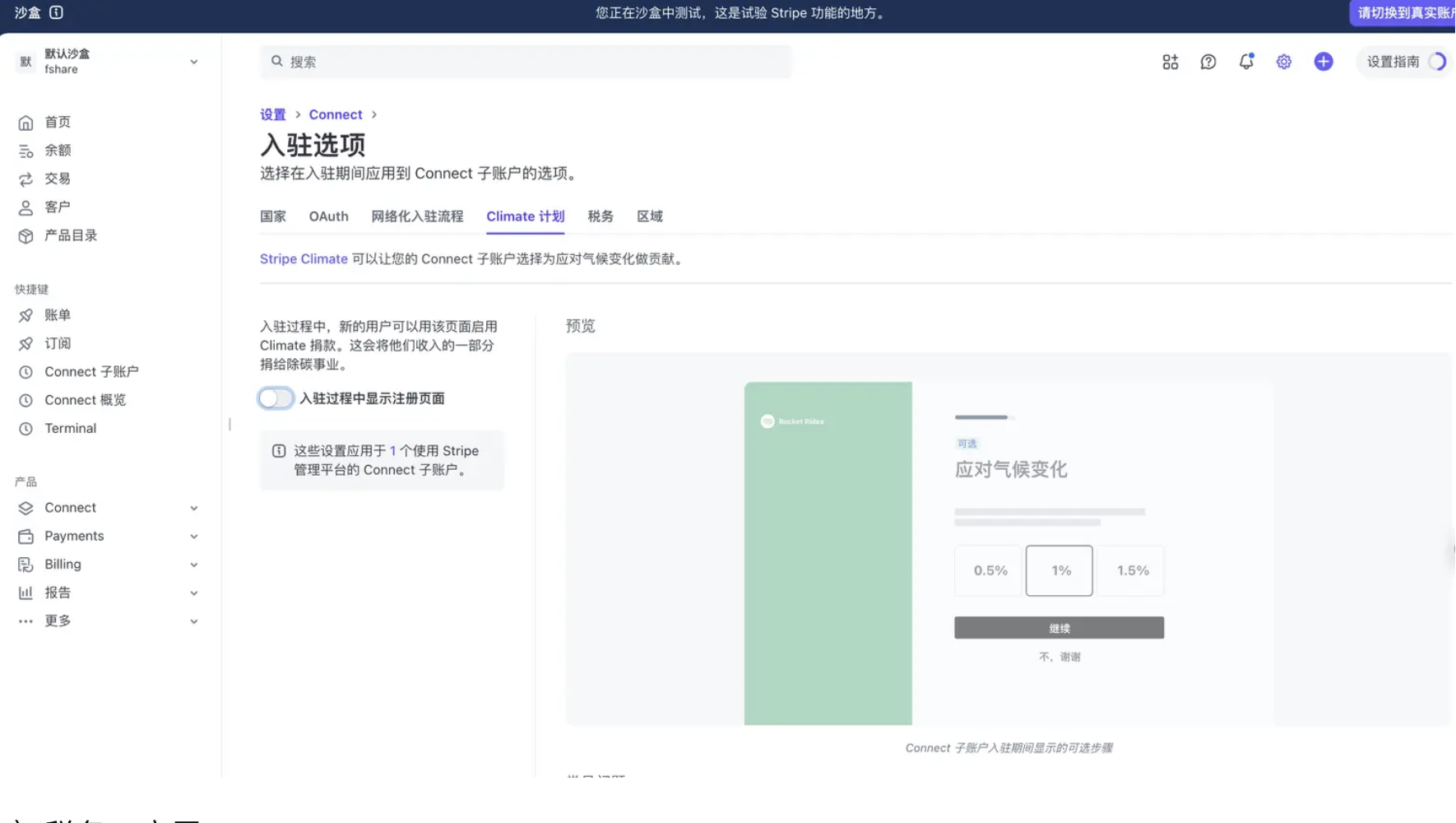
Task: Click the product catalog box icon
Action: 26,236
